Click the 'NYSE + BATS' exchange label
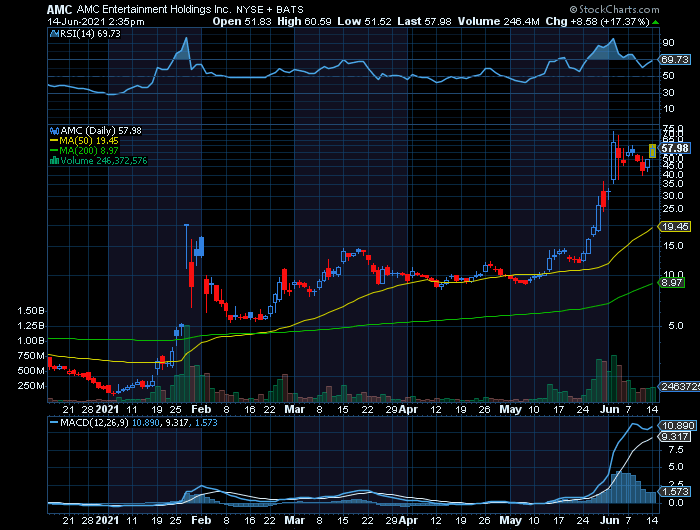This screenshot has height=530, width=700. [270, 9]
